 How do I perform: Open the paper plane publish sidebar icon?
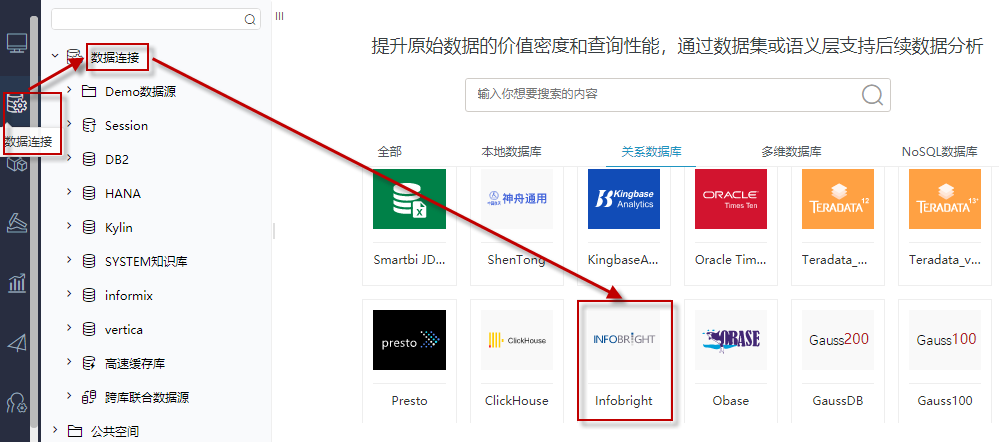[x=17, y=343]
